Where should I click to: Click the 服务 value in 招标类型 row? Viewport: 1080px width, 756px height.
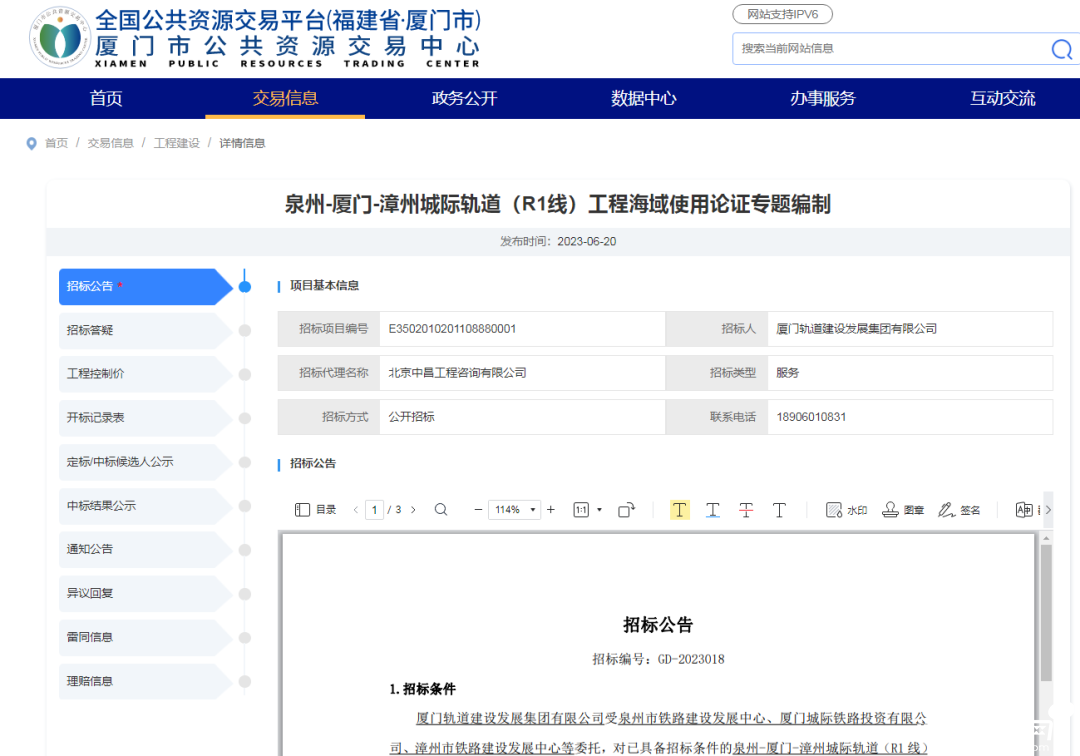(787, 372)
